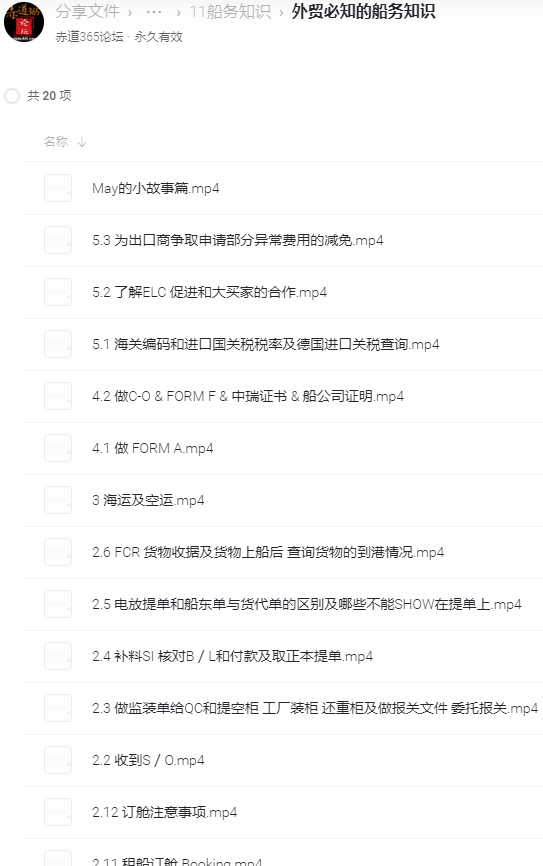Click file icon beside 2.12 订舱注意事项.mp4
The image size is (543, 866).
(58, 812)
